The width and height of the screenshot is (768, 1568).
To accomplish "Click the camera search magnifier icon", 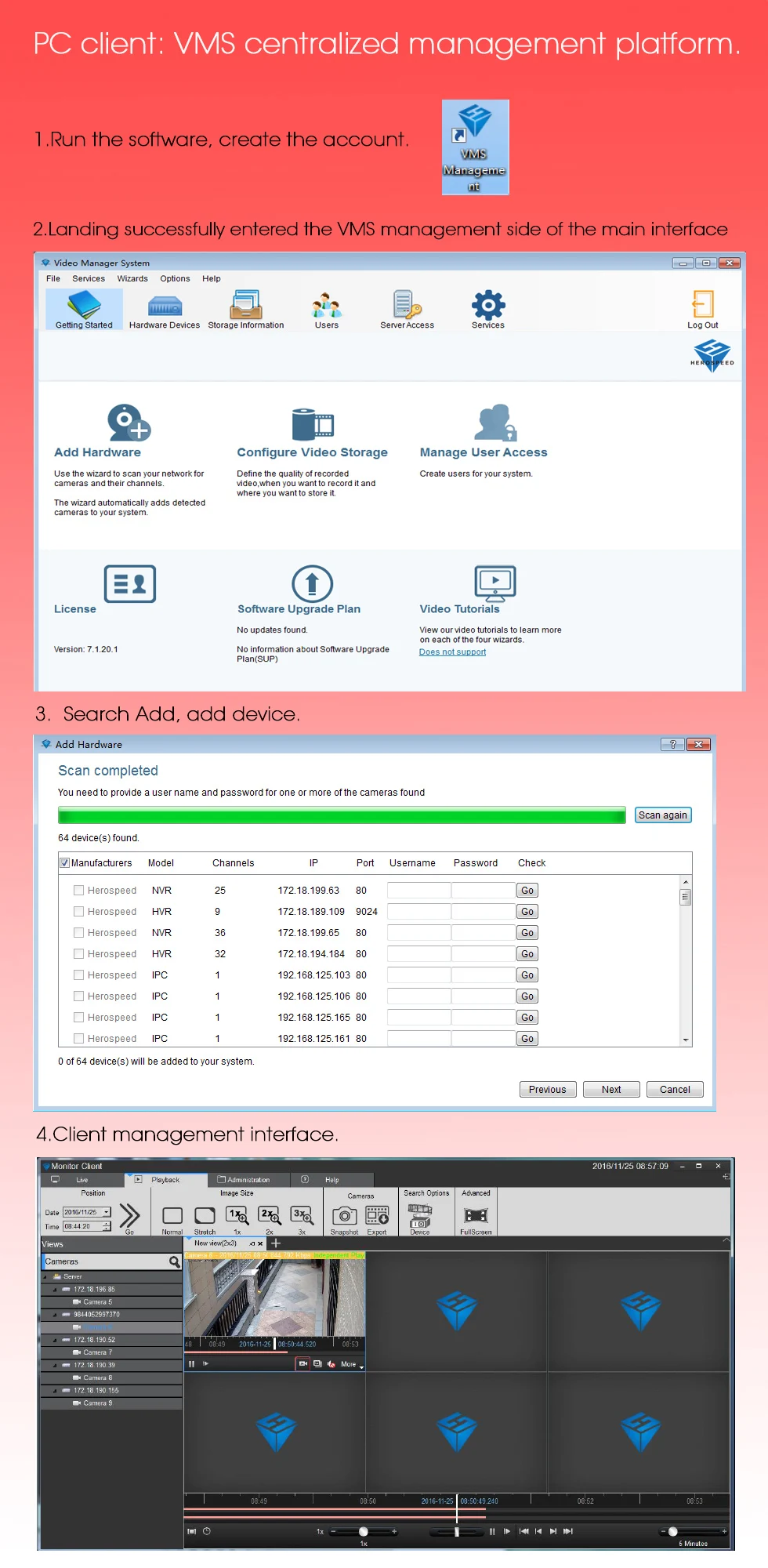I will tap(175, 1261).
